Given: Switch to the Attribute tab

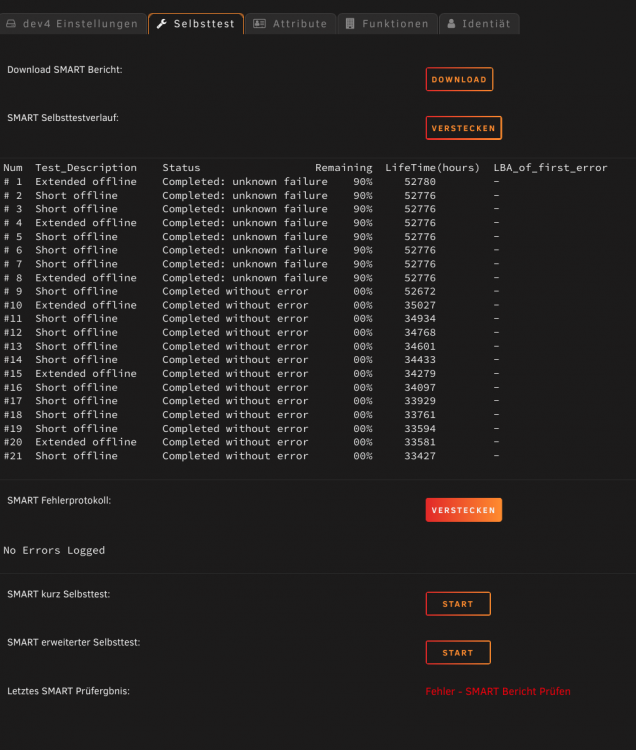Looking at the screenshot, I should 290,24.
